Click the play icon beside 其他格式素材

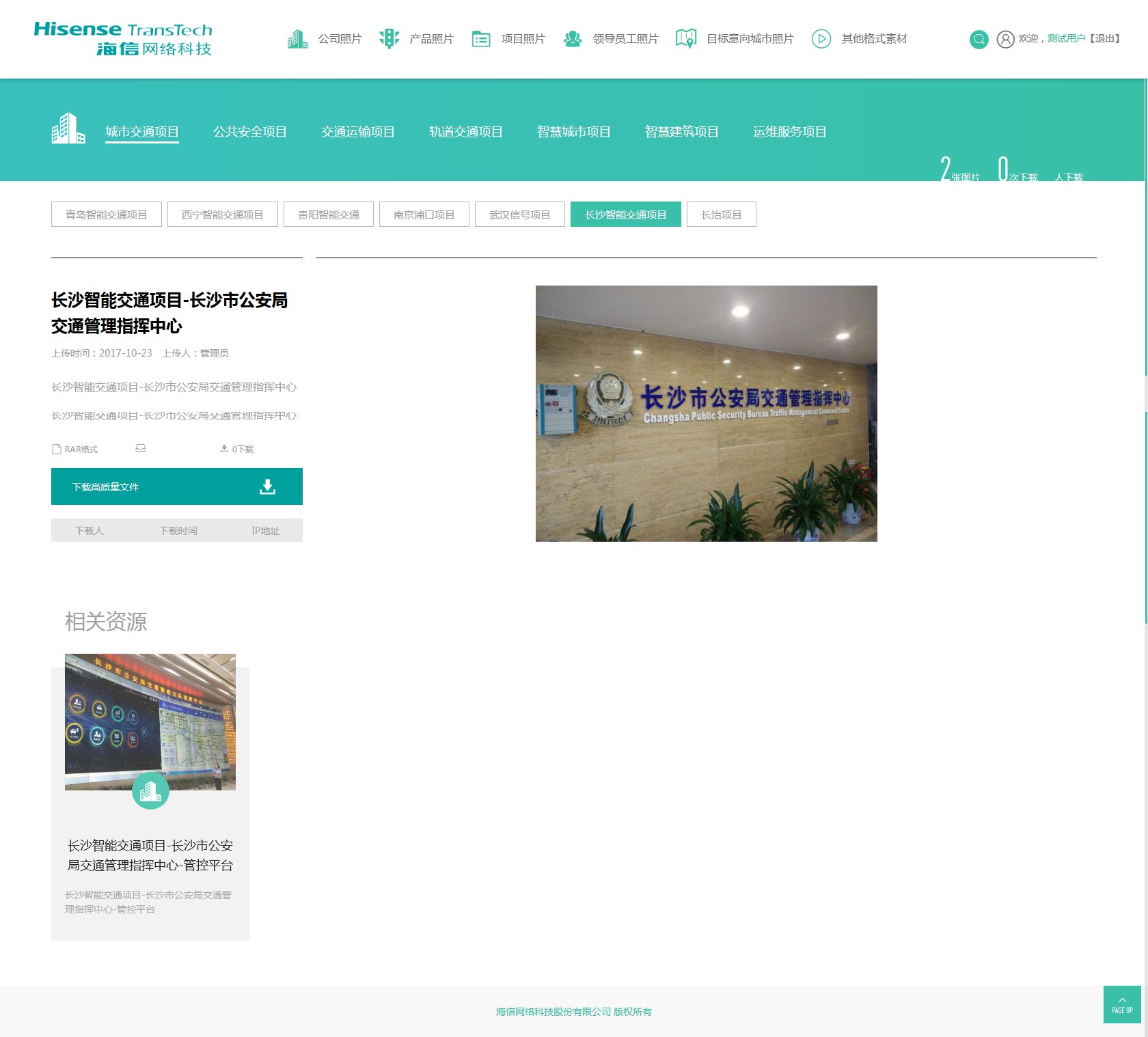coord(821,39)
